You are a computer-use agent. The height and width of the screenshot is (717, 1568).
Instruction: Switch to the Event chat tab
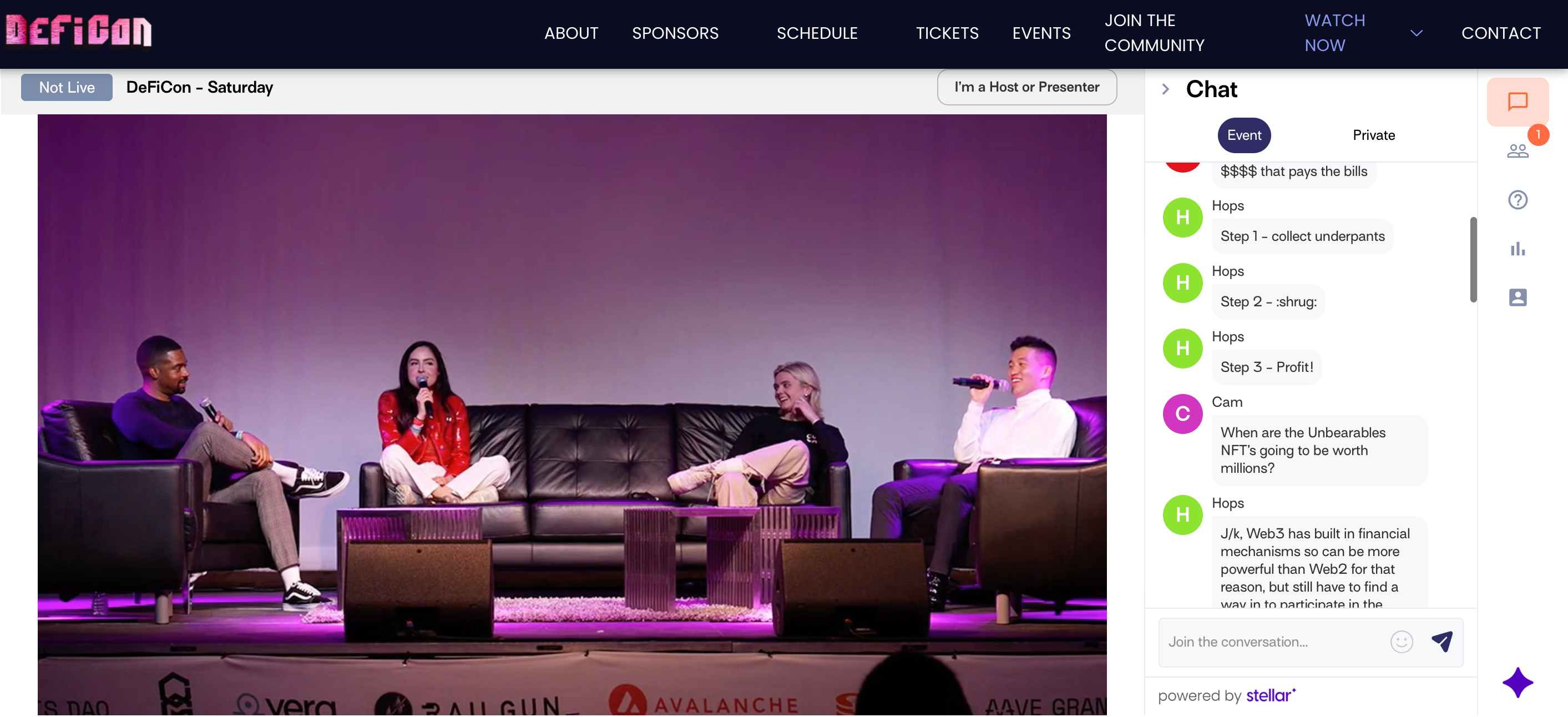tap(1243, 135)
